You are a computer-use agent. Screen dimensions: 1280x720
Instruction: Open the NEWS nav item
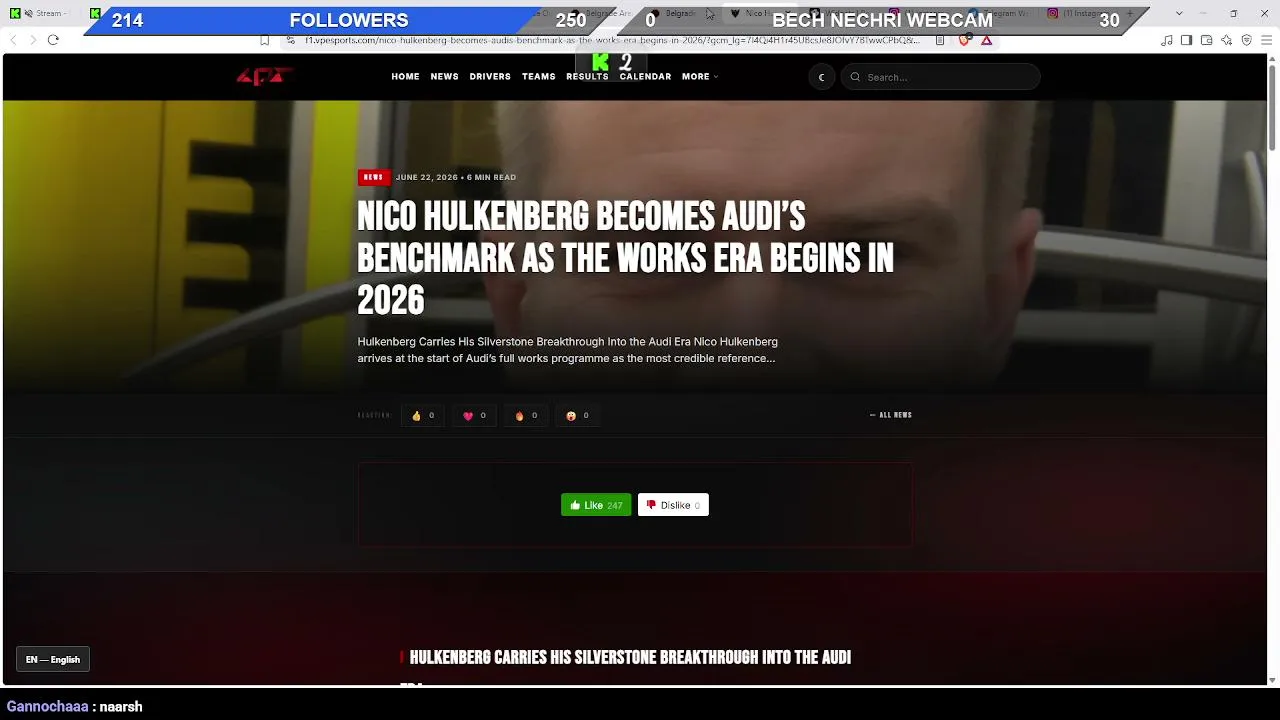pos(444,77)
